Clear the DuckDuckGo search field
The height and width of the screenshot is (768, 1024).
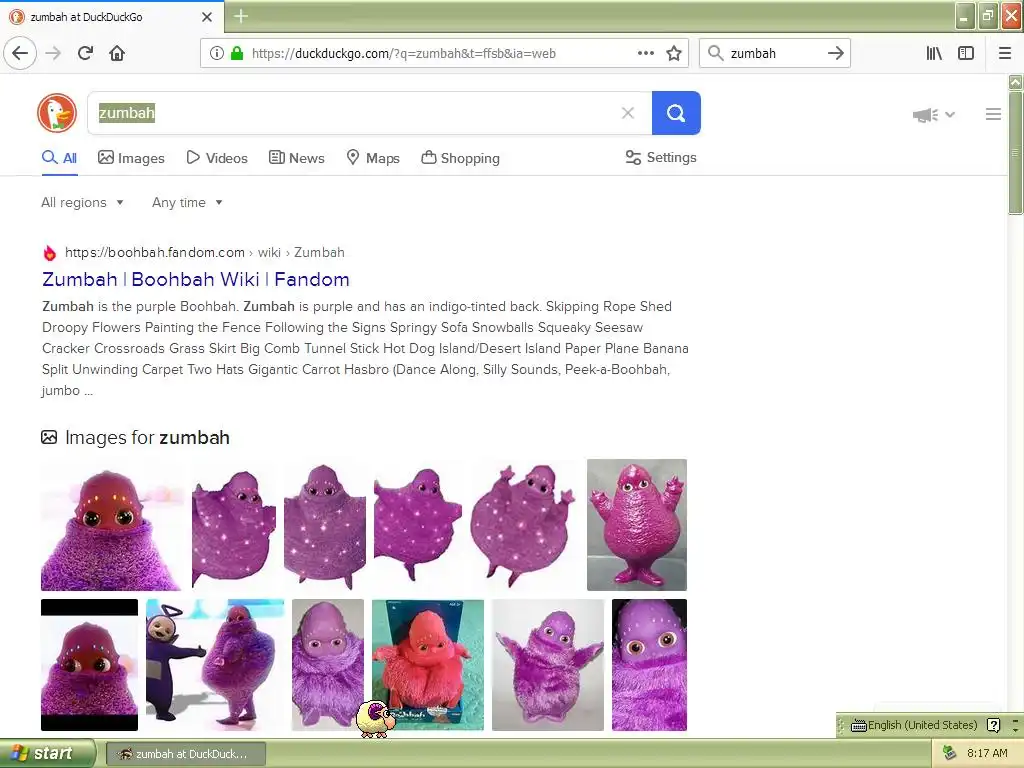[x=628, y=113]
